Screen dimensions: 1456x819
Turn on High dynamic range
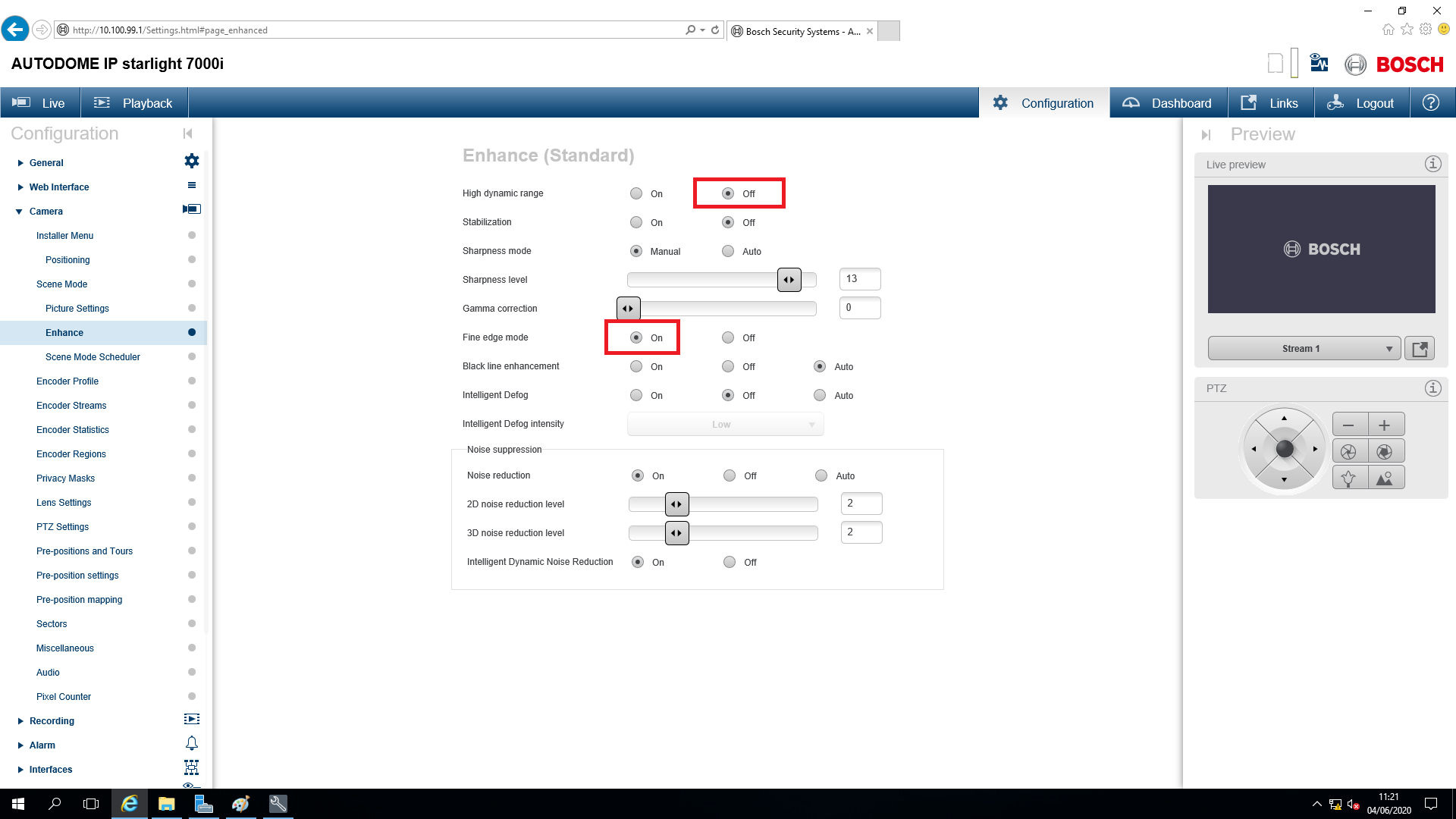click(x=636, y=193)
